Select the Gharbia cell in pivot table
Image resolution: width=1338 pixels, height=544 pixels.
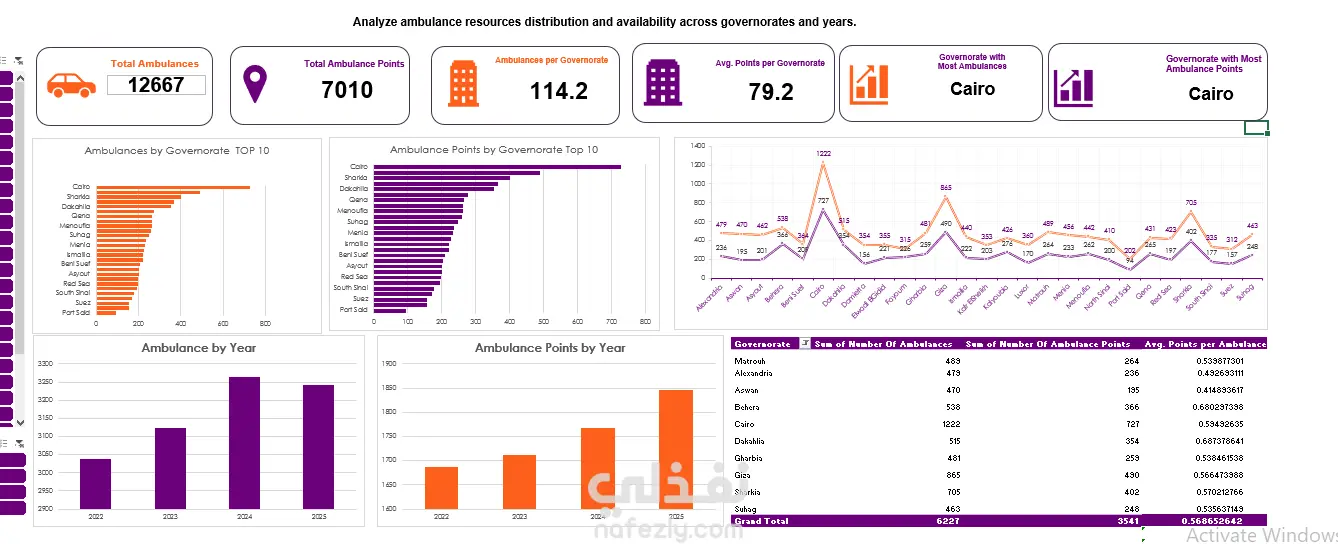[x=749, y=458]
